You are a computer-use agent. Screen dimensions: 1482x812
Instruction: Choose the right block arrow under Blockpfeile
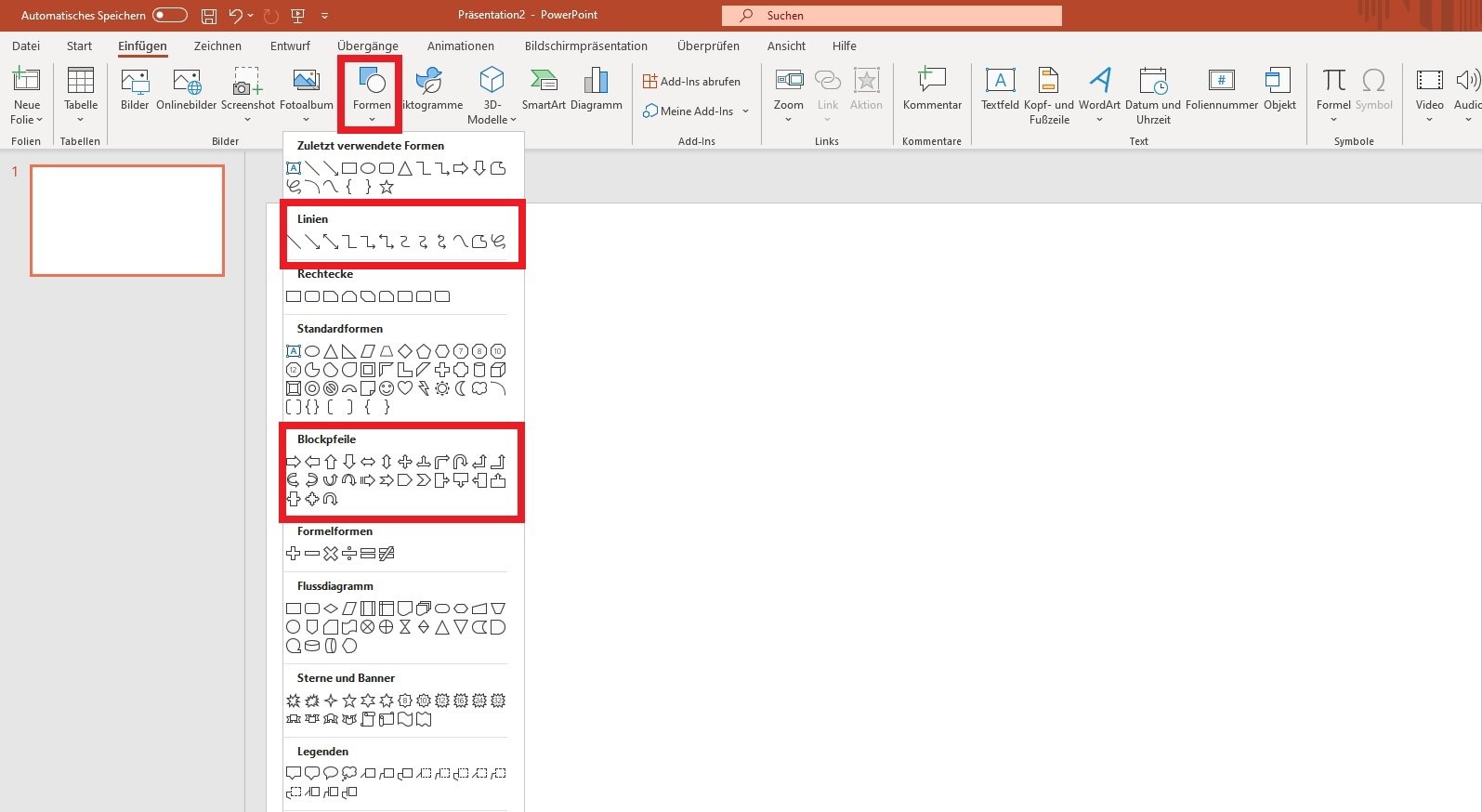pos(294,462)
